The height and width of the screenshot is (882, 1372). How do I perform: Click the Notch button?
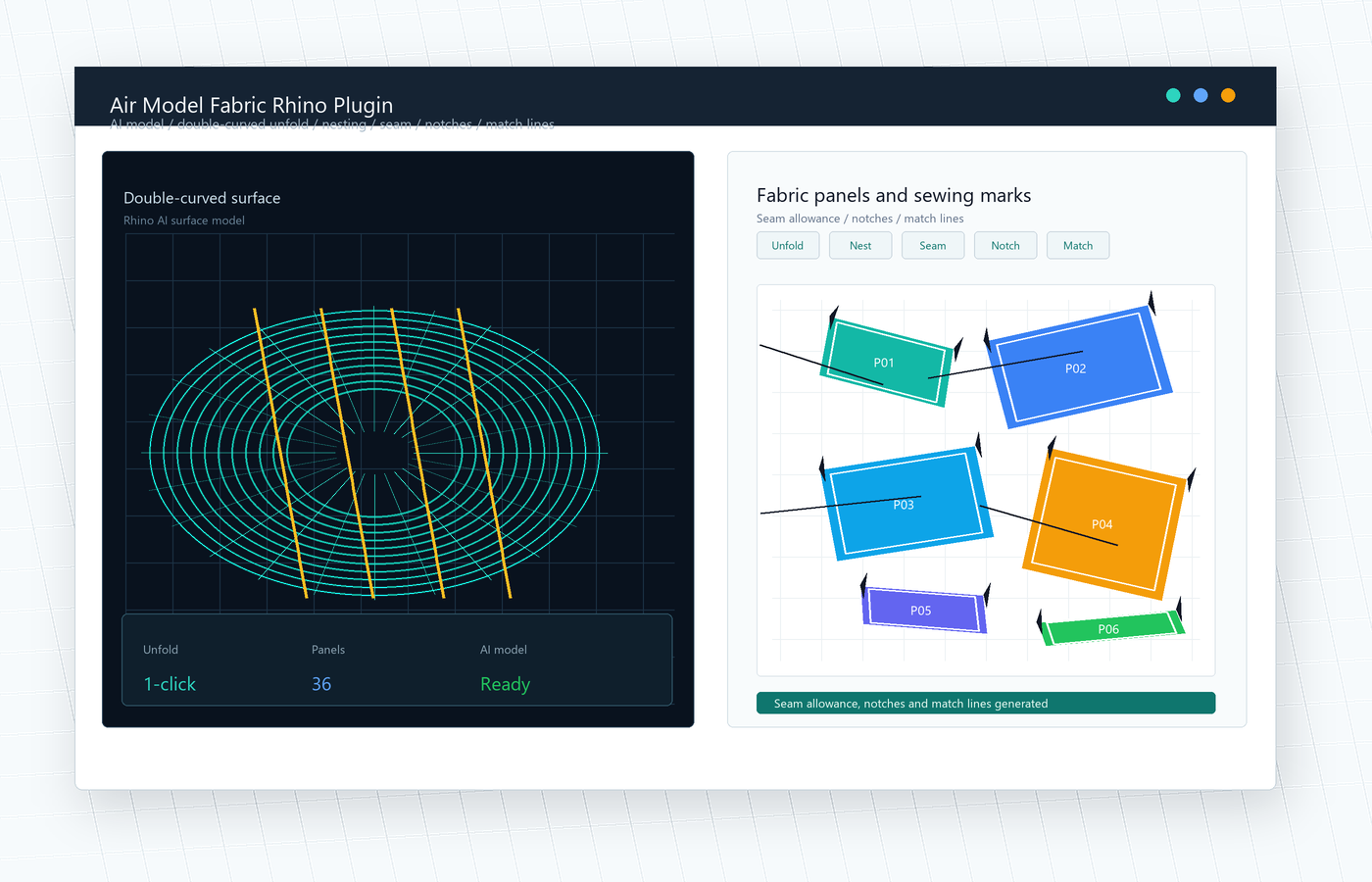pos(1005,245)
